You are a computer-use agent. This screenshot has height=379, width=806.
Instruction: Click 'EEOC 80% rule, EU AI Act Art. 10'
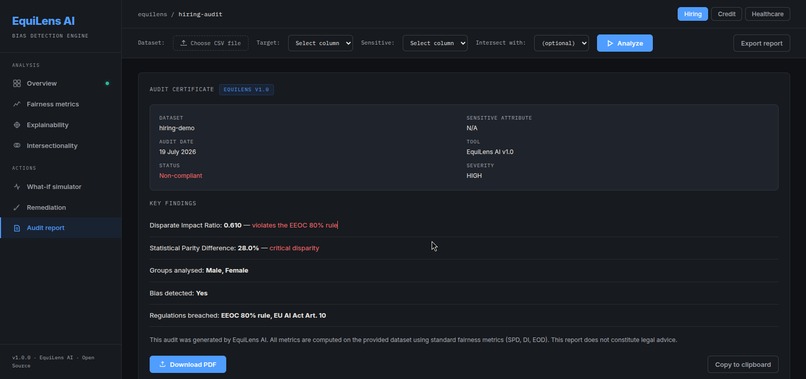(x=273, y=315)
